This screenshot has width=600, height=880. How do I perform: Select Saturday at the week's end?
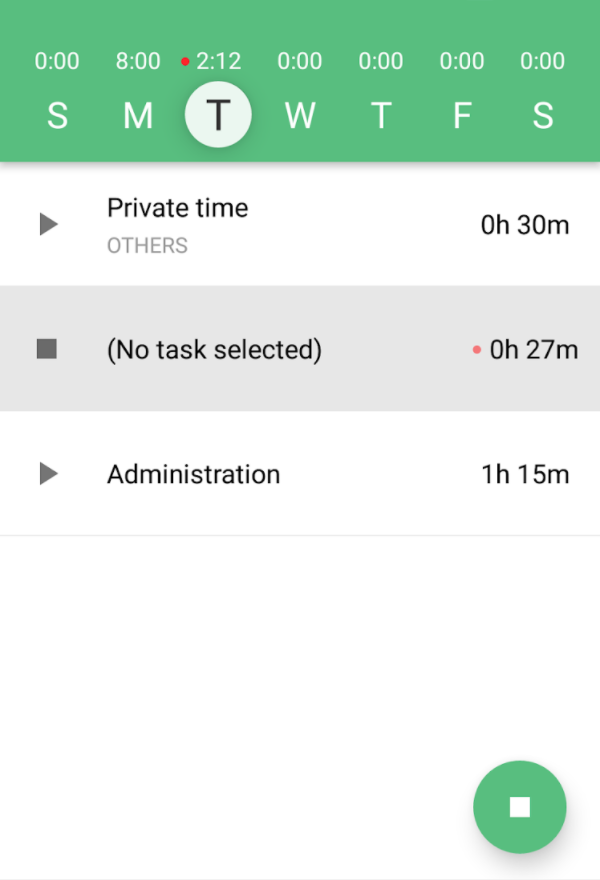point(543,116)
